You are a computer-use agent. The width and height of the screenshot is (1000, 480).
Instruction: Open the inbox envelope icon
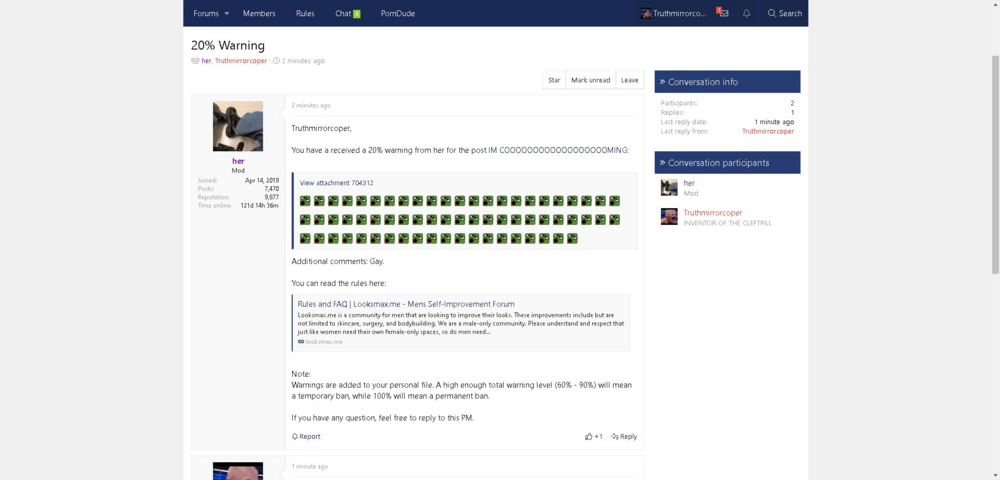pyautogui.click(x=723, y=13)
